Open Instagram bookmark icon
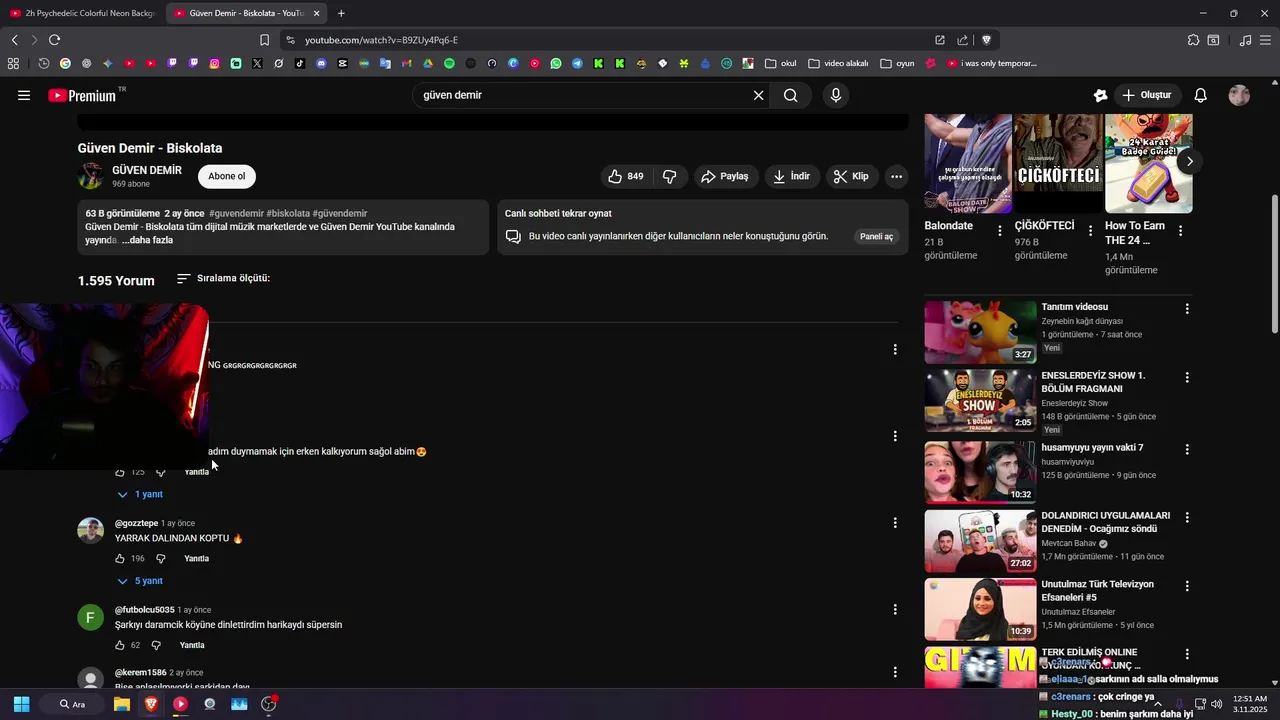Viewport: 1280px width, 720px height. coord(214,63)
